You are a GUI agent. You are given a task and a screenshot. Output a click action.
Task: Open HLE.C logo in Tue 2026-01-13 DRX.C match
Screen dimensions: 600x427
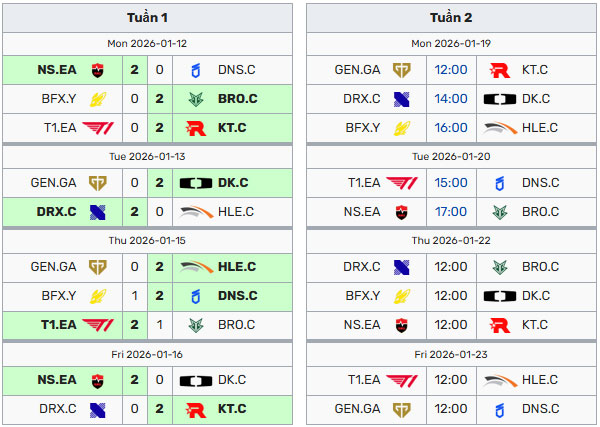[x=195, y=211]
